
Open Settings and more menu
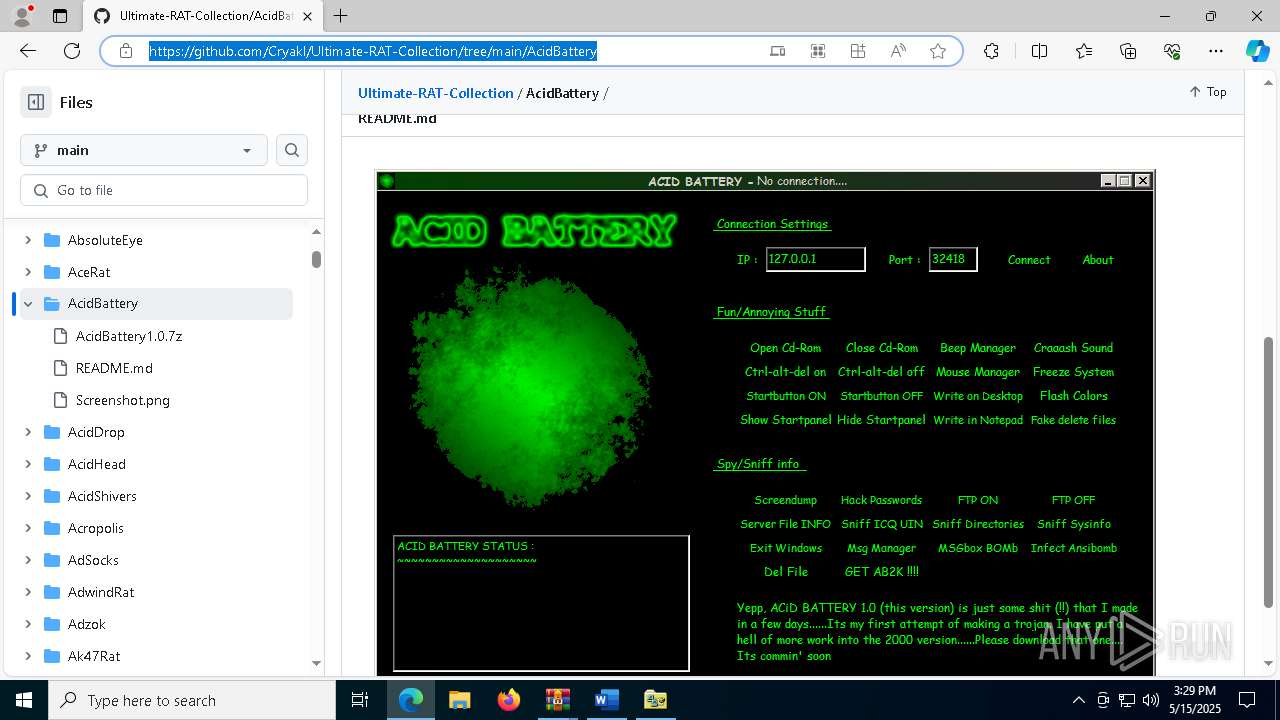1216,51
